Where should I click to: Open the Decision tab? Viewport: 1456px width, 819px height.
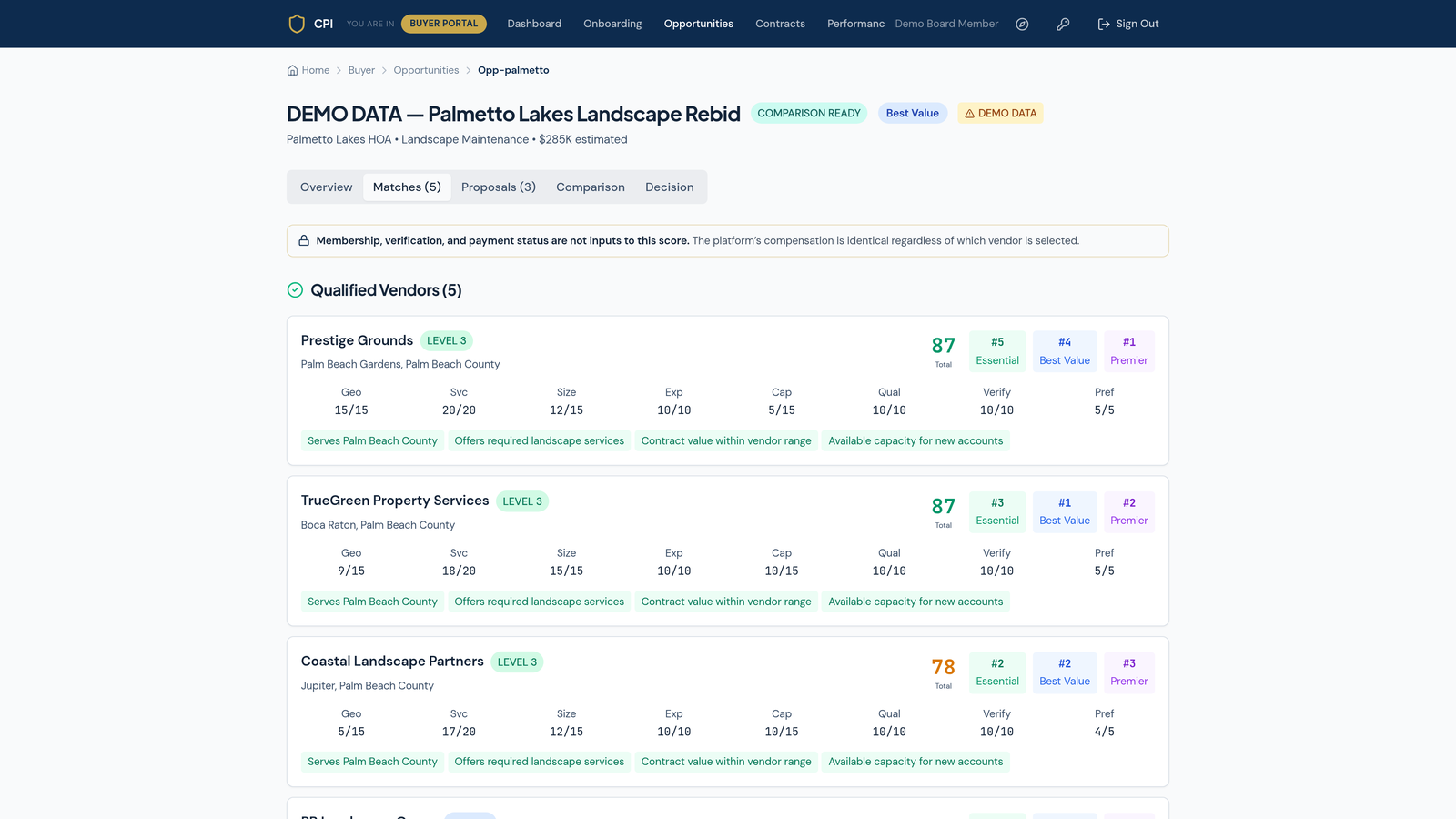pyautogui.click(x=670, y=187)
